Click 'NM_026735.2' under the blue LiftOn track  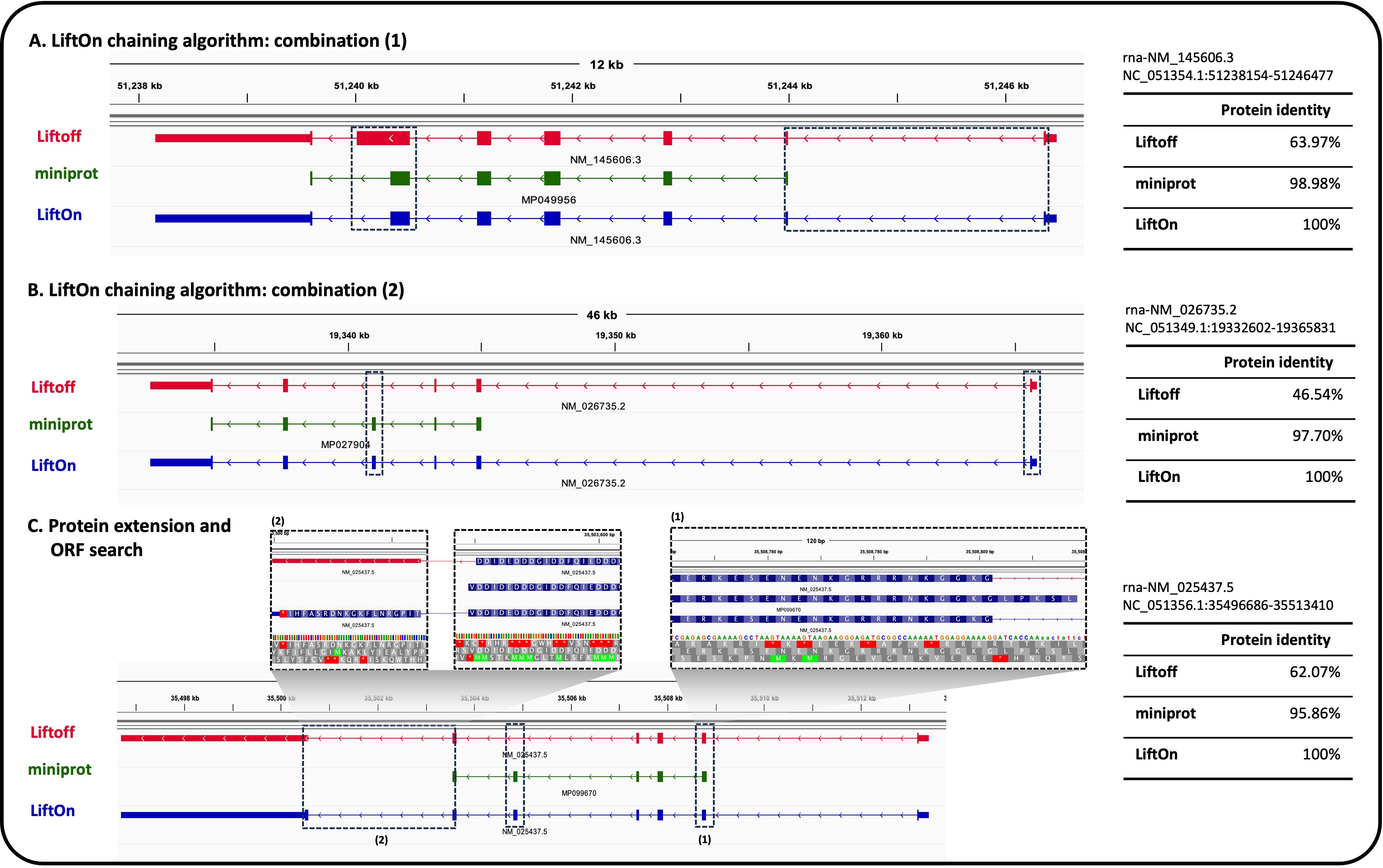point(593,483)
